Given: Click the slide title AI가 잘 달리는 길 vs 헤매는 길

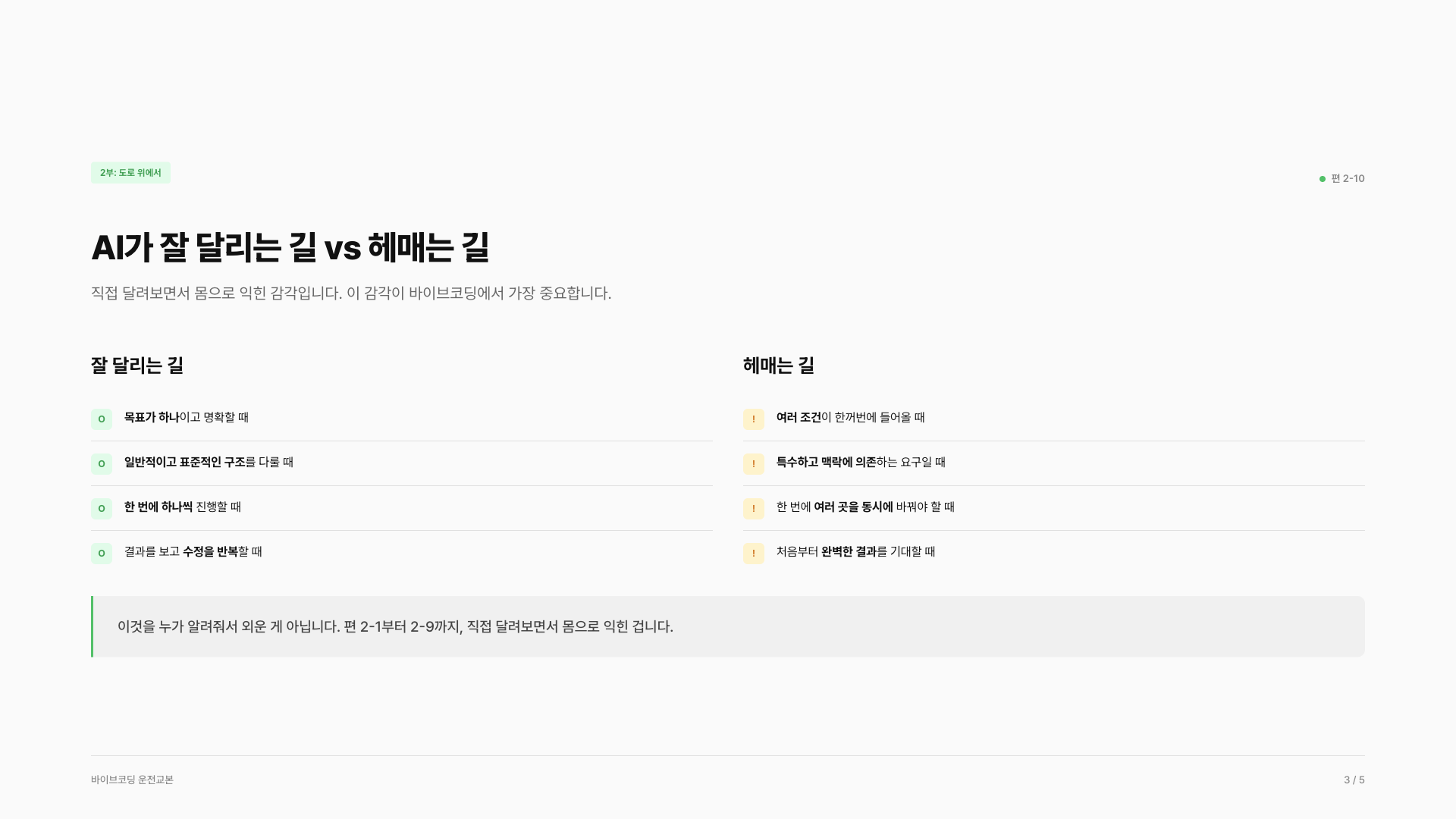Looking at the screenshot, I should 293,246.
